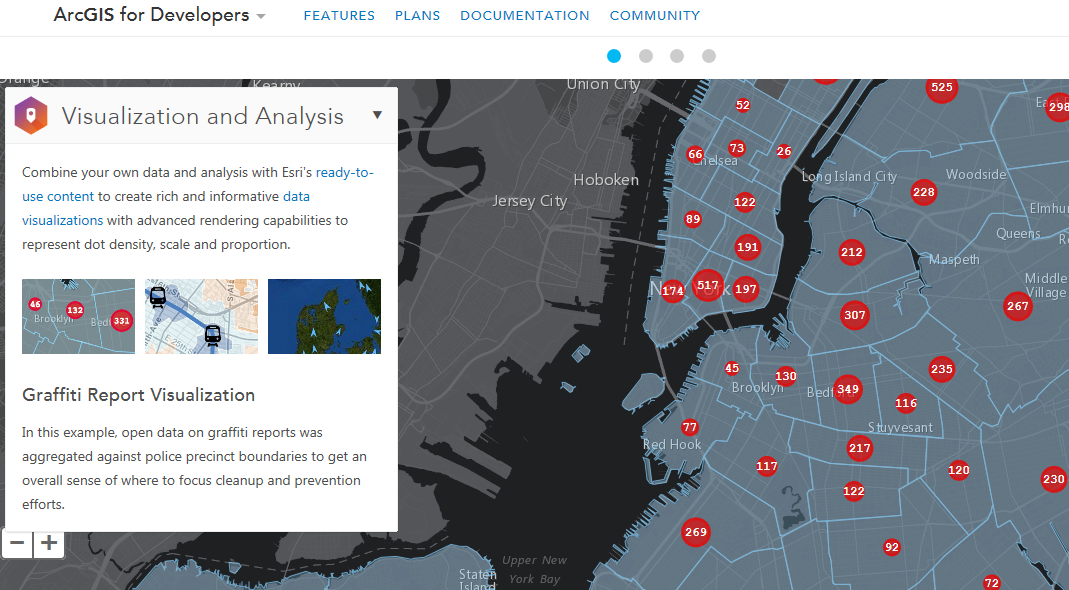Screen dimensions: 1069x590
Task: Click the 212 cluster marker
Action: tap(852, 252)
